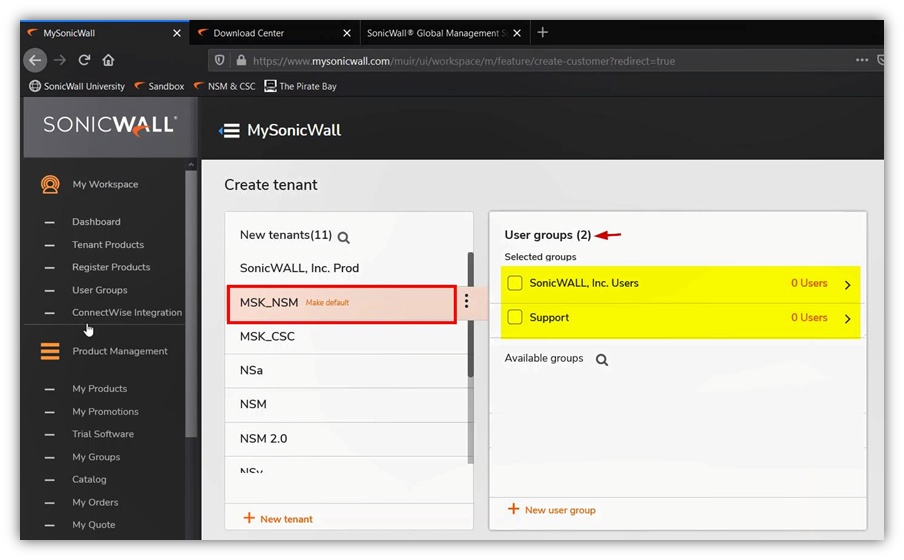Click the shield tracking protection icon
This screenshot has height=560, width=904.
click(219, 61)
